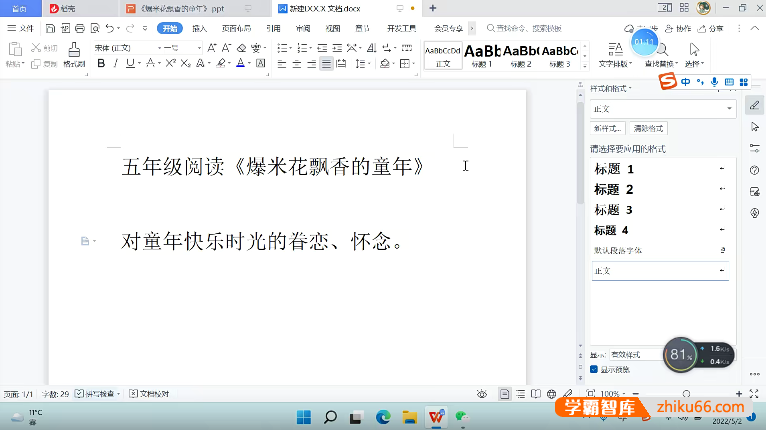Toggle justify alignment

326,64
